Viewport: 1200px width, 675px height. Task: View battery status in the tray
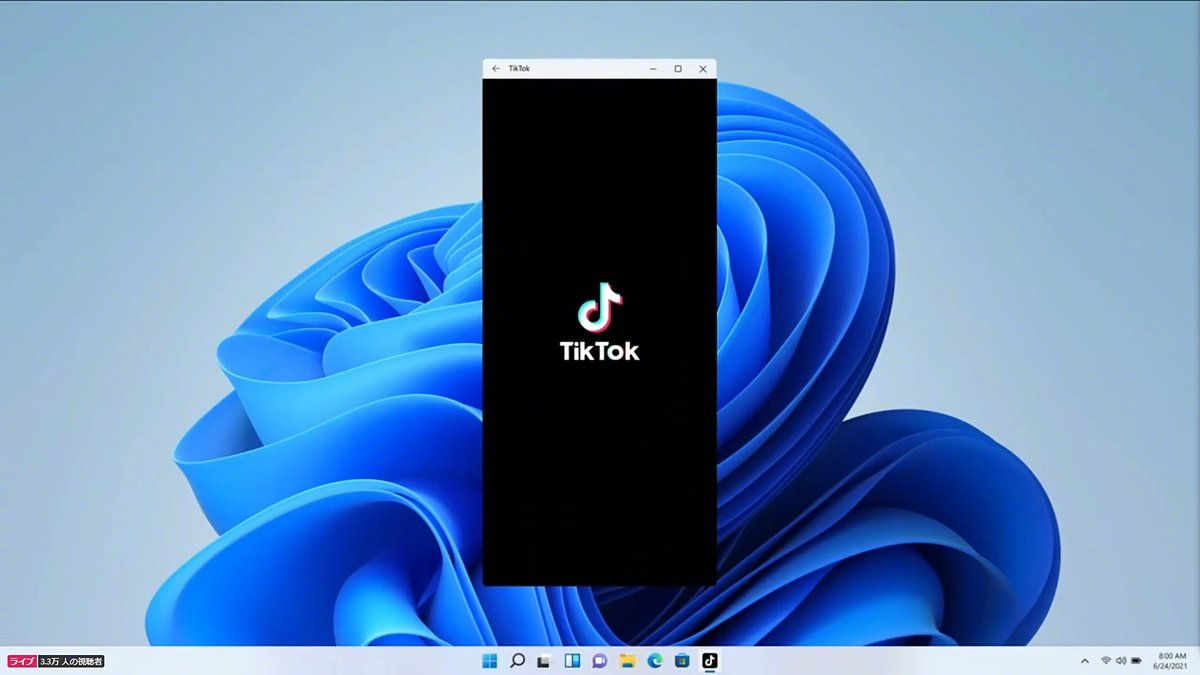(x=1136, y=661)
